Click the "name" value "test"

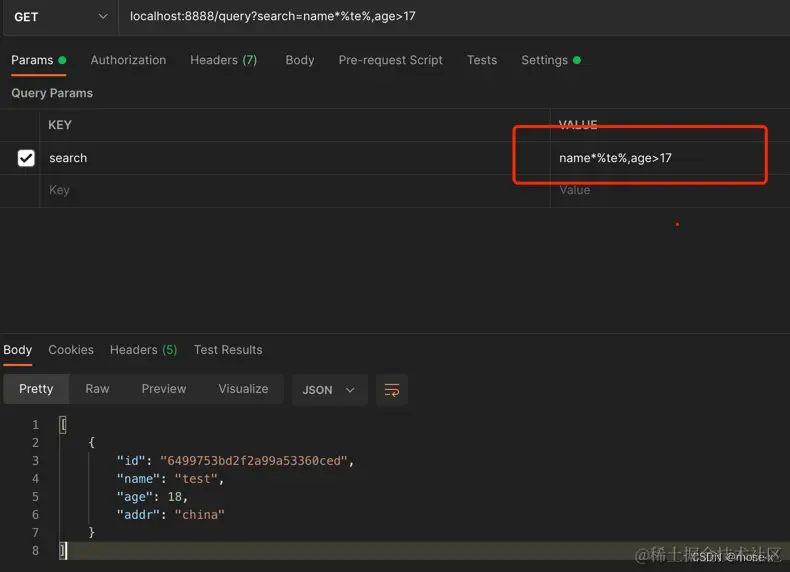(196, 479)
